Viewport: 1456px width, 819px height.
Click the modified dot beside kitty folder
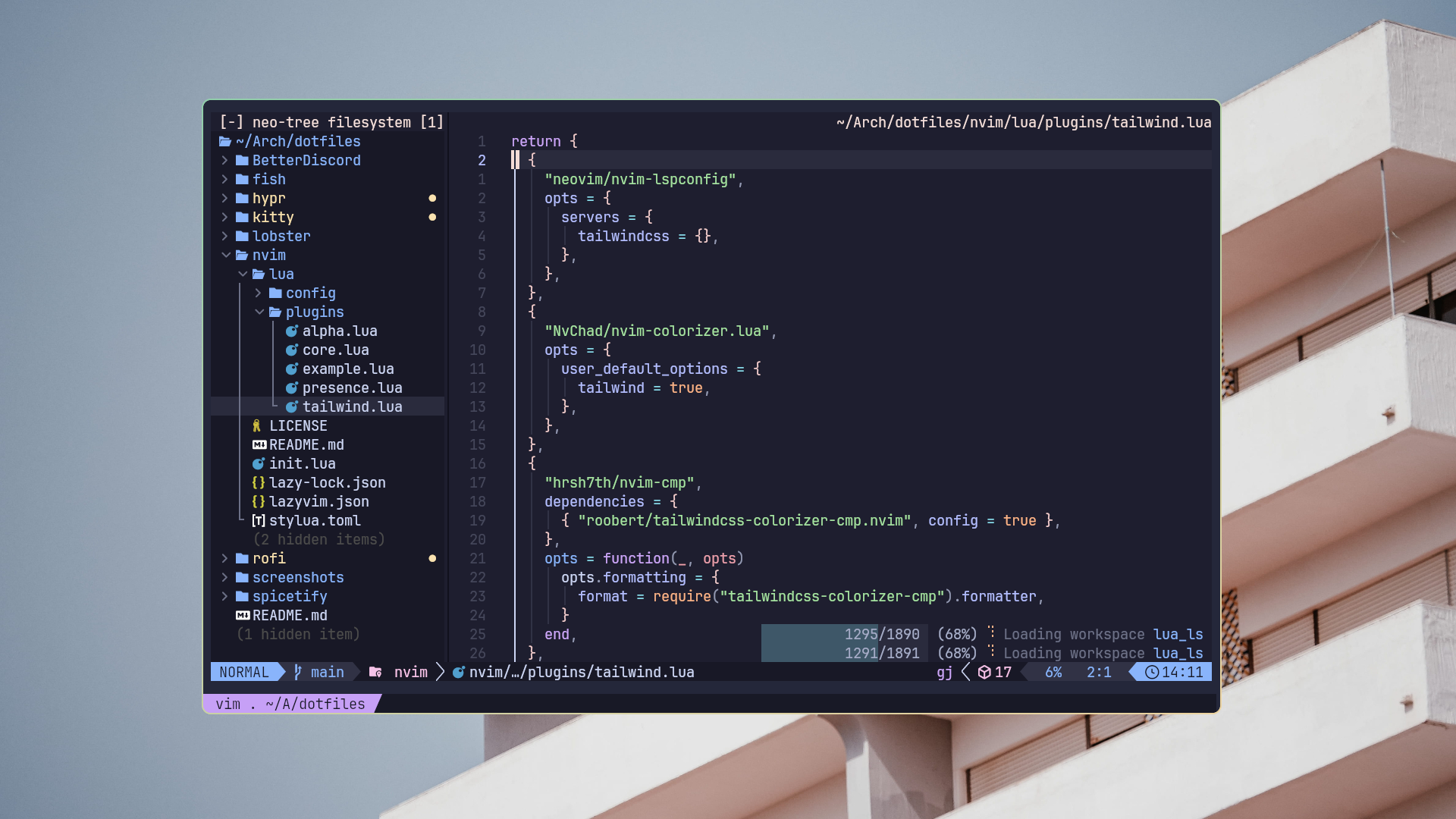(432, 218)
